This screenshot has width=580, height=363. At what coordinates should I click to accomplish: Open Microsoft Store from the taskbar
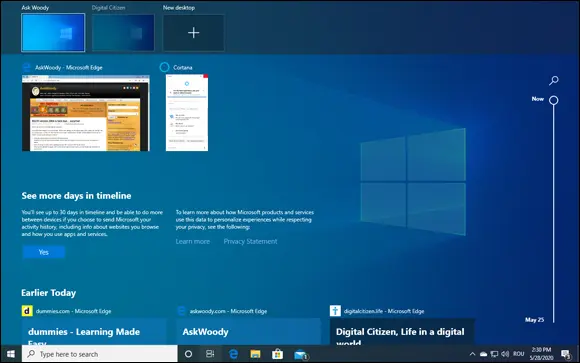pyautogui.click(x=277, y=354)
